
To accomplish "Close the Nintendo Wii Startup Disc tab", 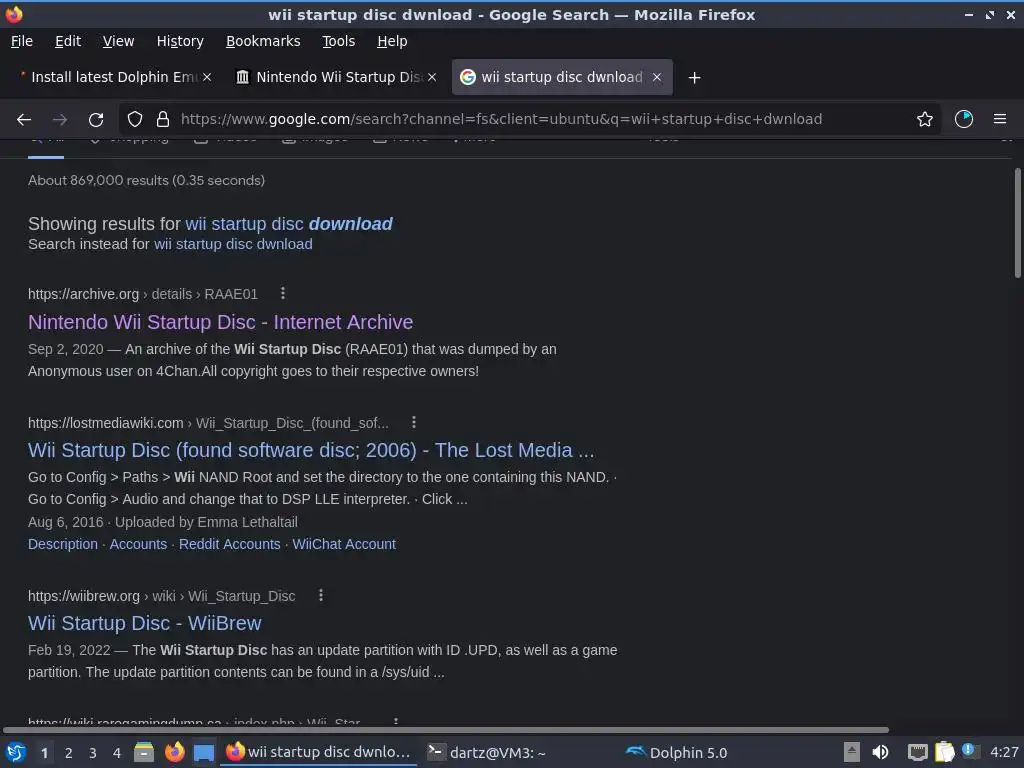I will [x=432, y=77].
